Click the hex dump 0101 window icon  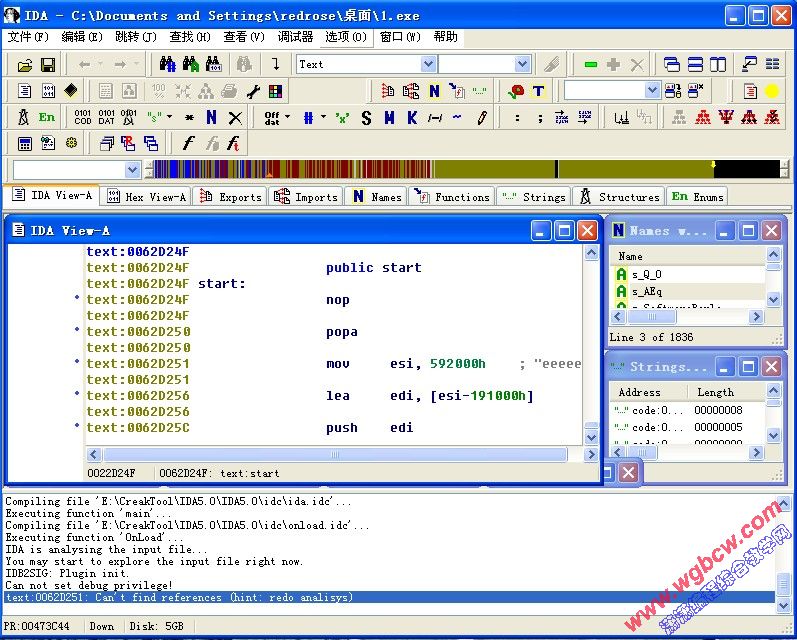(x=48, y=91)
